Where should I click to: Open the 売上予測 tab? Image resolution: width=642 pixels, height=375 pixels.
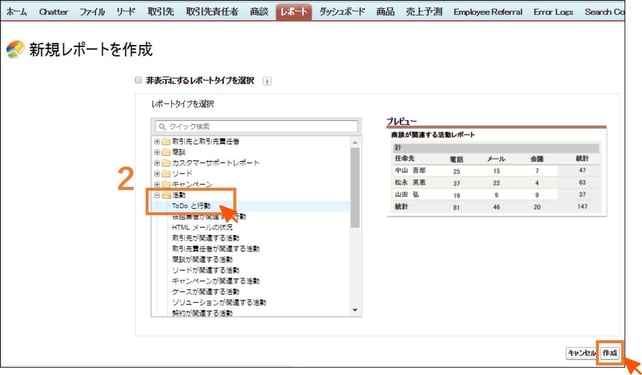tap(424, 12)
